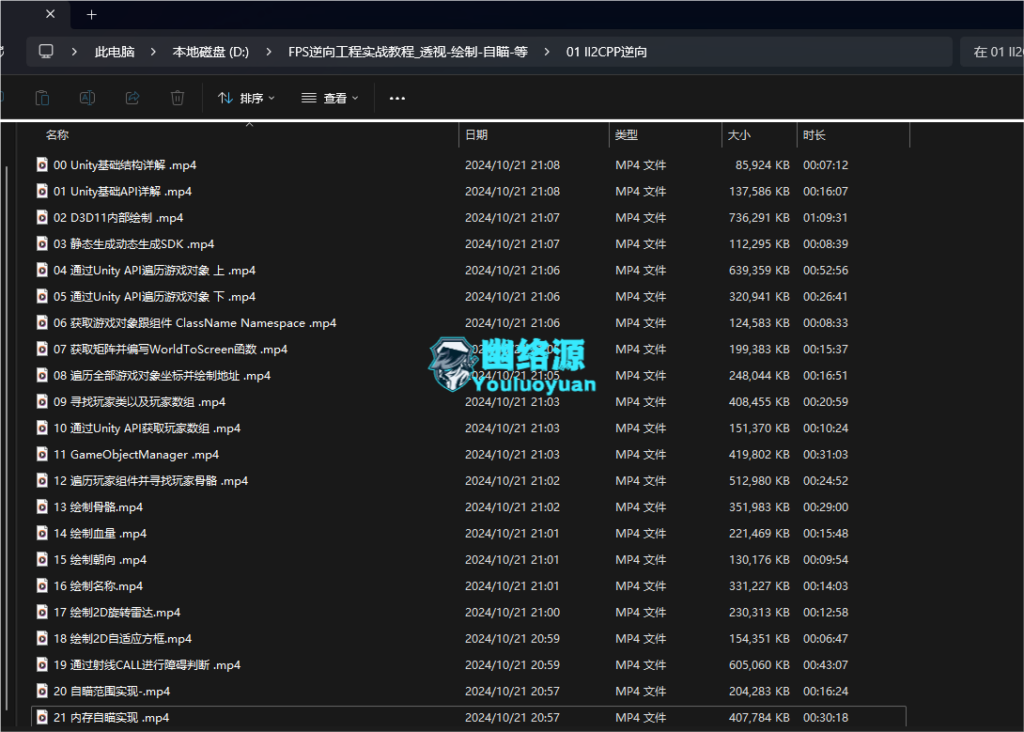
Task: Click the file icon of 17 绘制2D旋转雷达.mp4
Action: (42, 612)
